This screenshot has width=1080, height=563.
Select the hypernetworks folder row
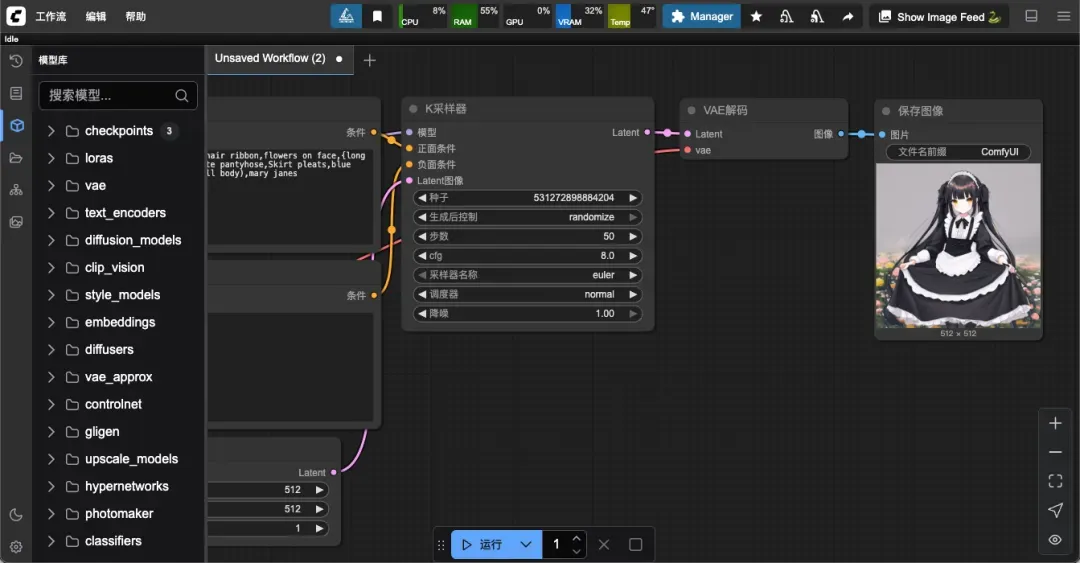pyautogui.click(x=118, y=487)
